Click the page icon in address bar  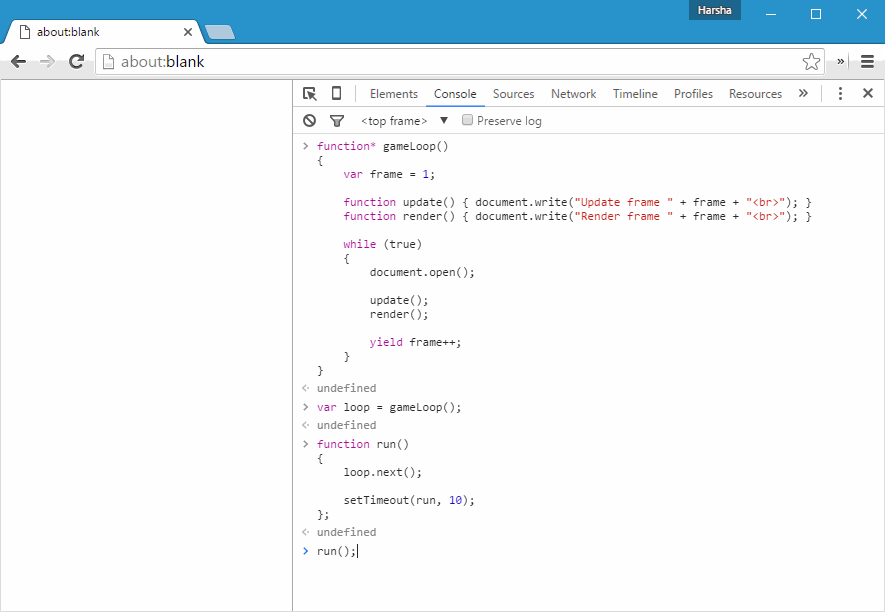(108, 62)
